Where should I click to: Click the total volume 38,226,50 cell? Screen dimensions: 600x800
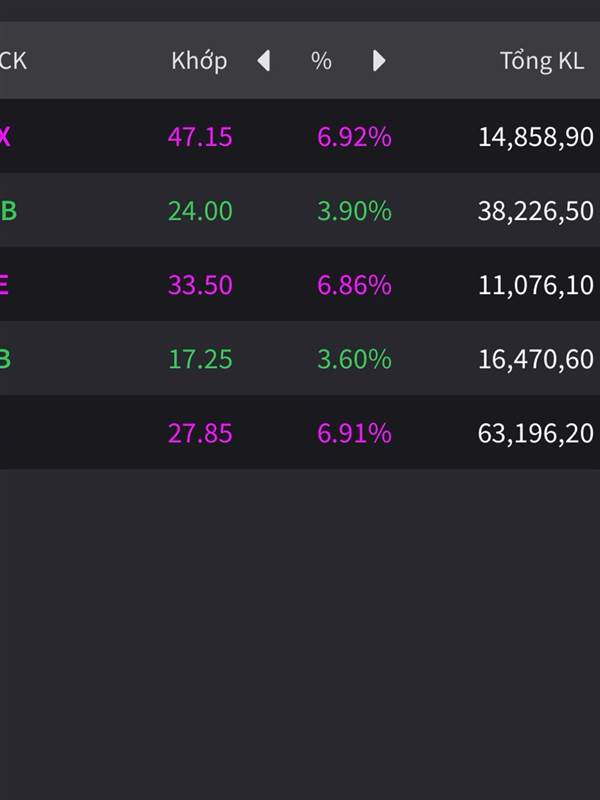pyautogui.click(x=535, y=211)
